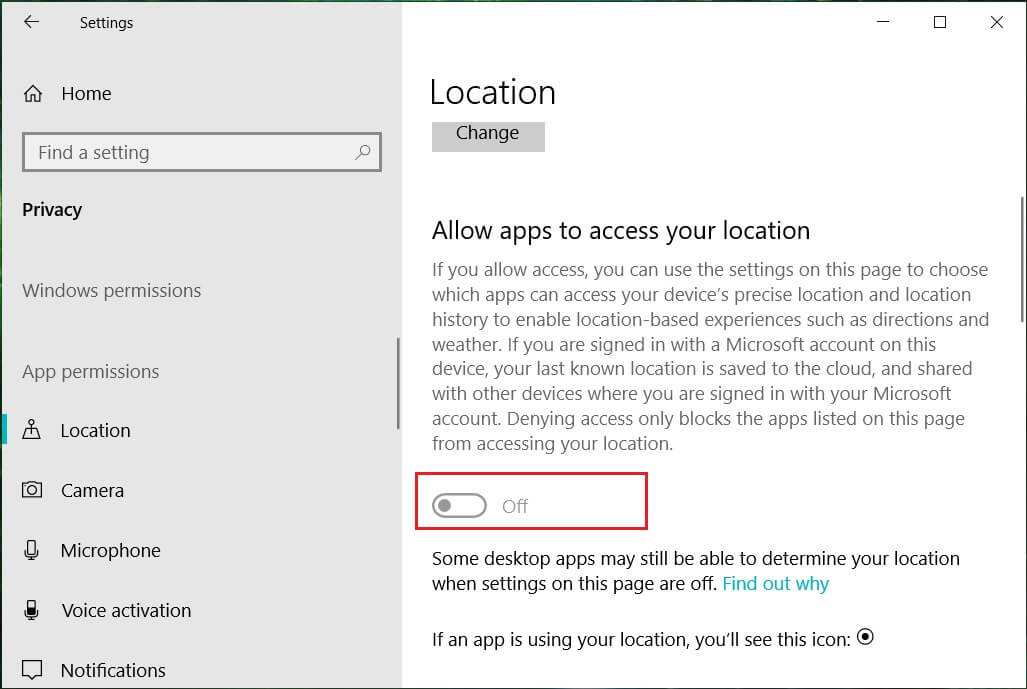
Task: Open the Voice activation text entry
Action: [126, 611]
